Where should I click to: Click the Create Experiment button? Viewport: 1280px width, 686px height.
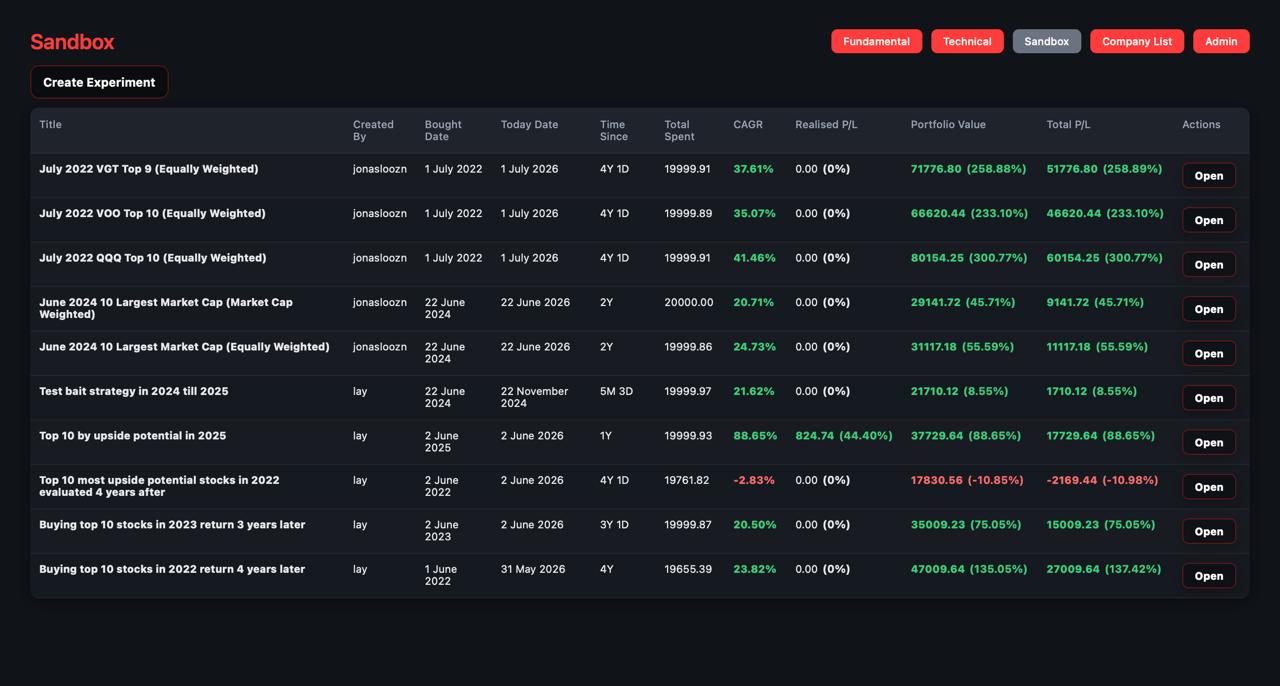pyautogui.click(x=99, y=82)
